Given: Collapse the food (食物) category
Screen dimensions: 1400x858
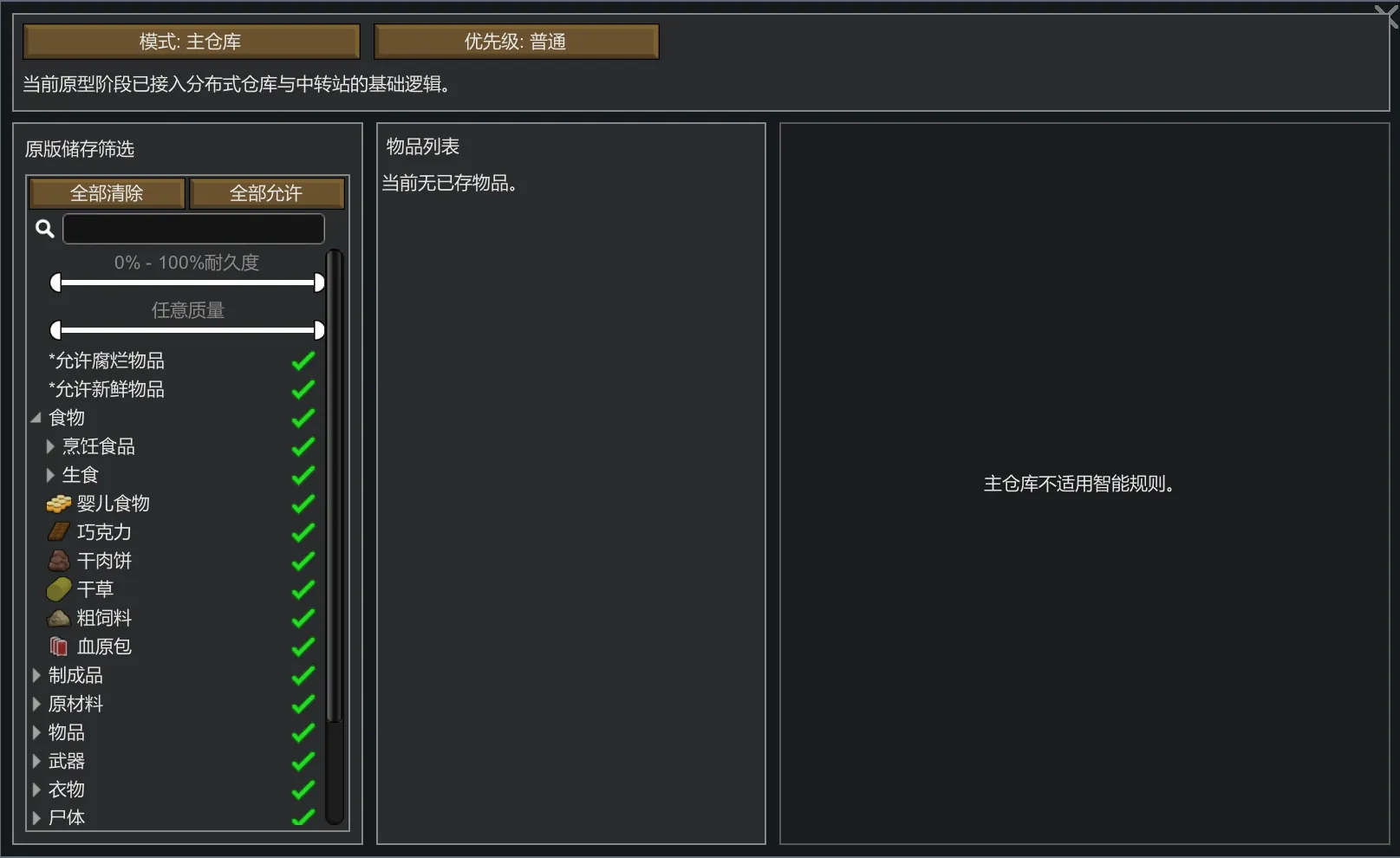Looking at the screenshot, I should [x=36, y=418].
